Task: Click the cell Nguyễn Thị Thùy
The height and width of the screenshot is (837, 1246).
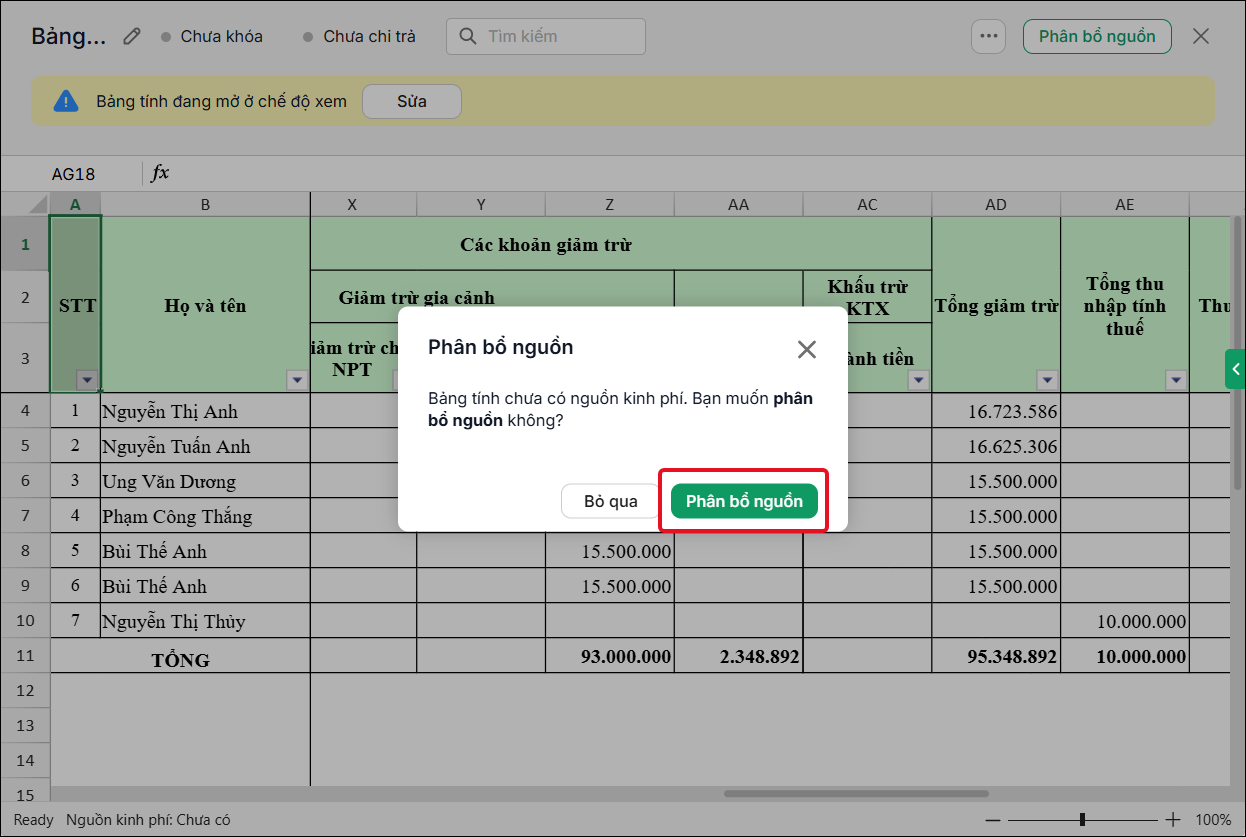Action: point(205,621)
